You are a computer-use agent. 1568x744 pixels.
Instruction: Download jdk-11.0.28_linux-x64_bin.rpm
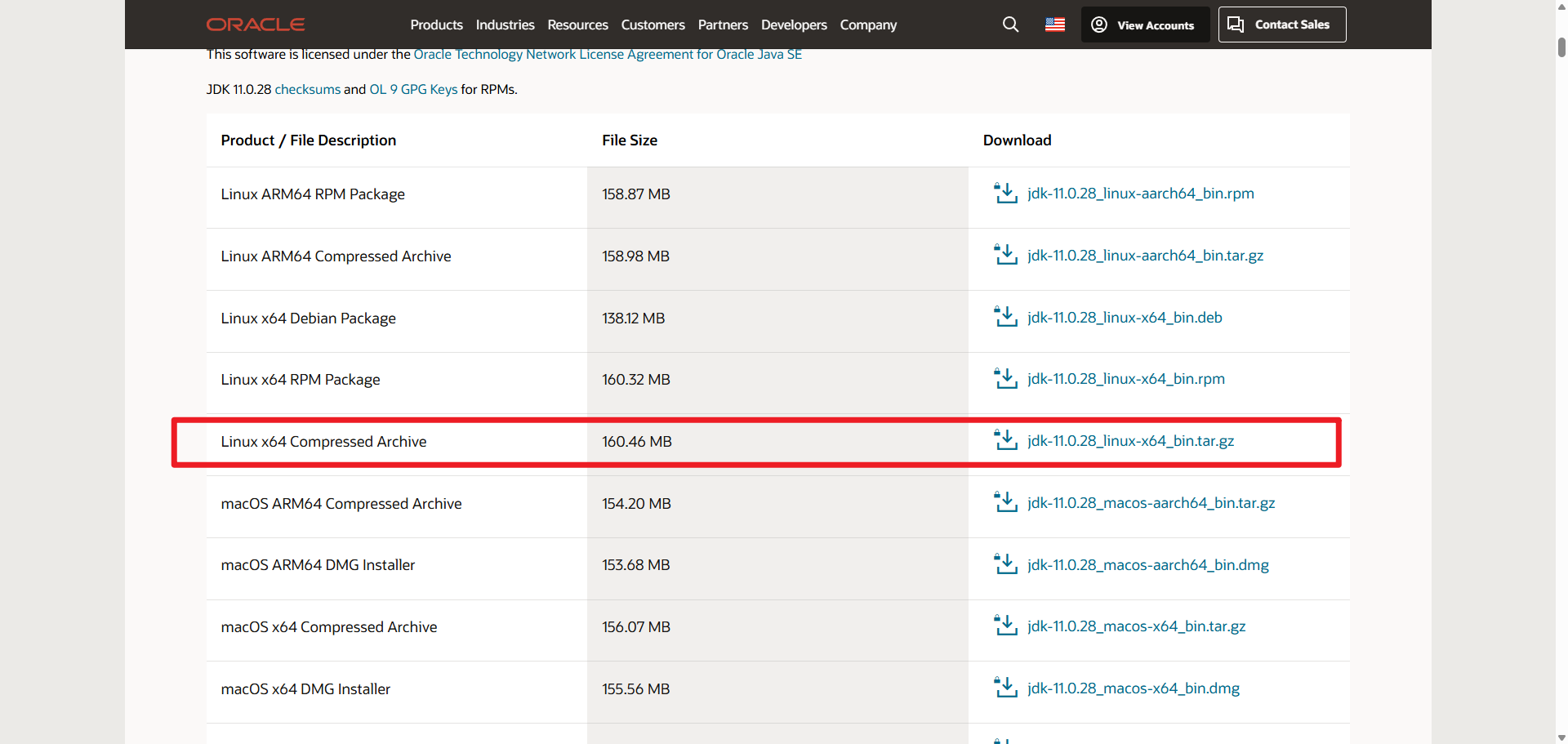tap(1126, 379)
